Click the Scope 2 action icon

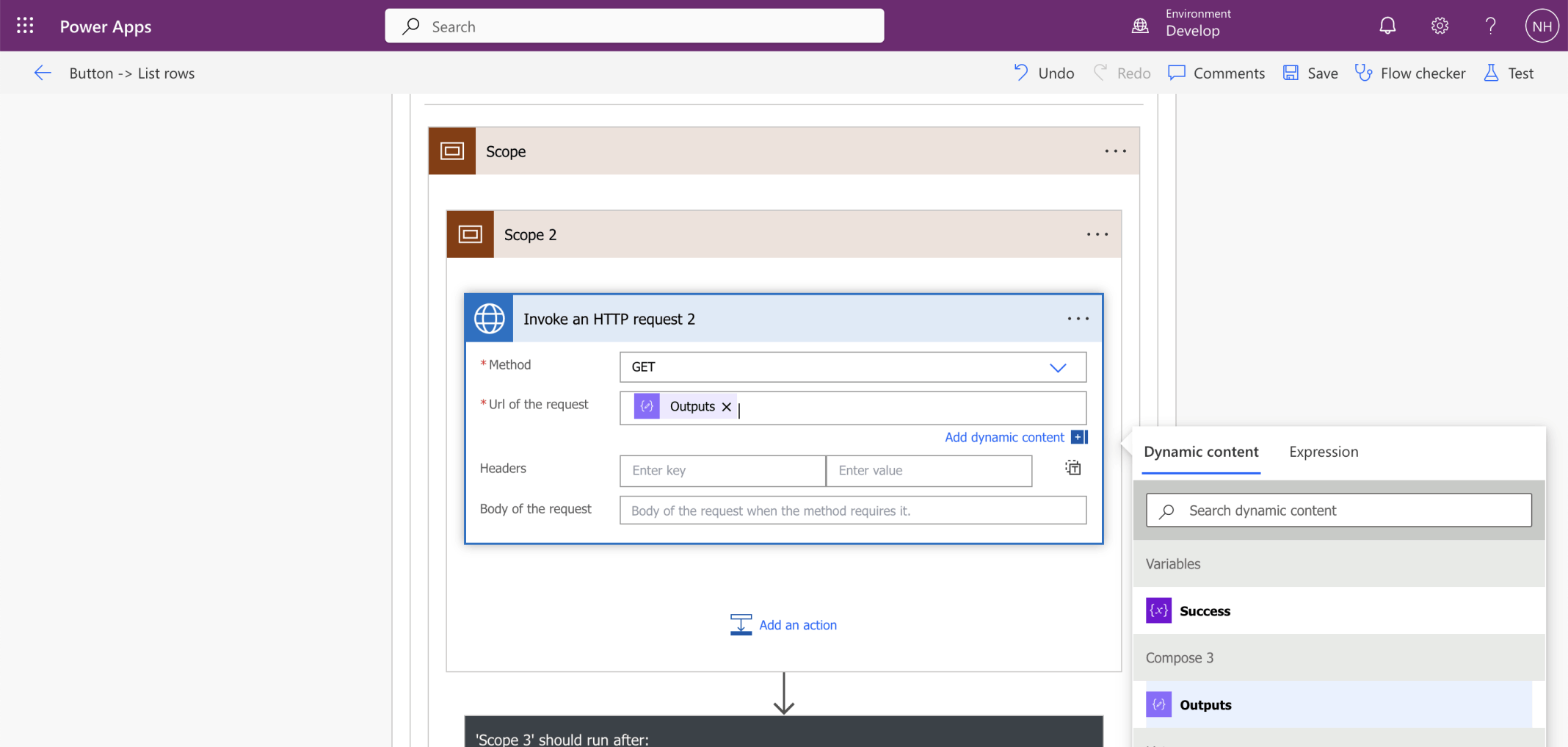[471, 234]
